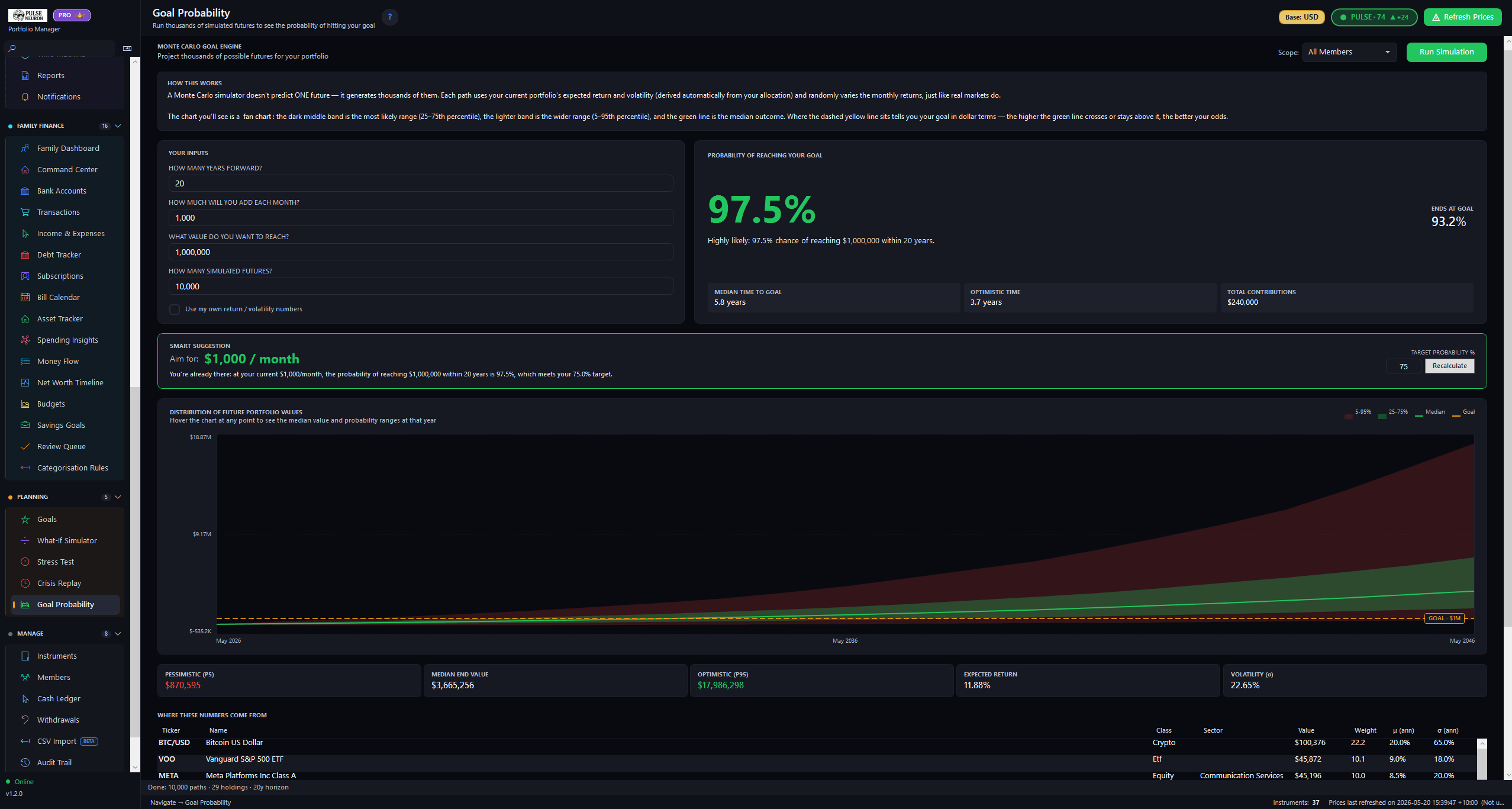1512x809 pixels.
Task: Click the Bill Calendar icon
Action: [x=25, y=297]
